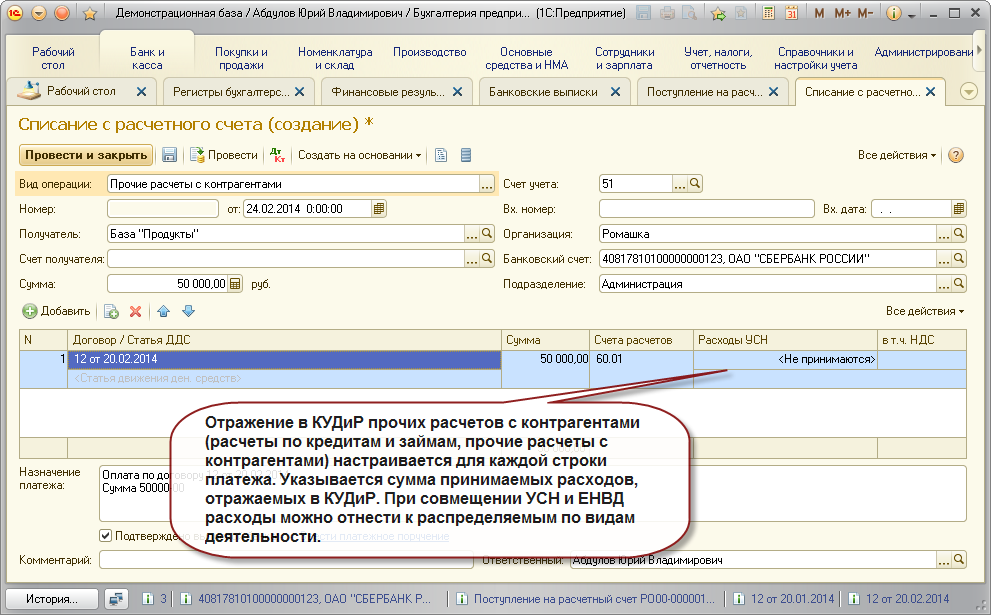Click the История... button
This screenshot has width=991, height=615.
52,599
